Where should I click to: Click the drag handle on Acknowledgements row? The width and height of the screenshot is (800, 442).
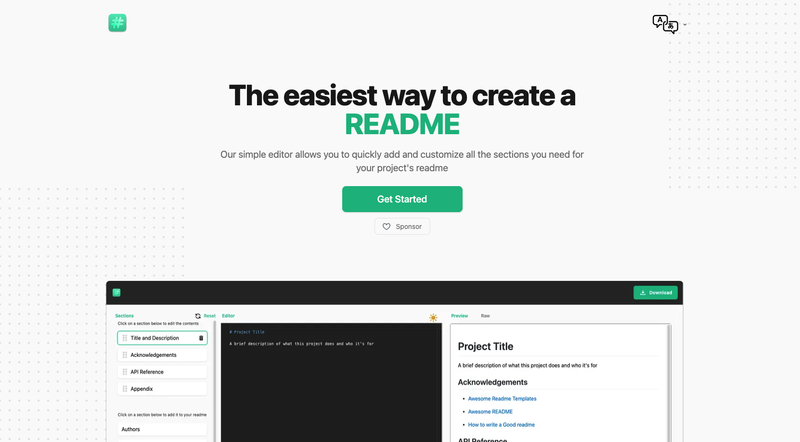124,355
